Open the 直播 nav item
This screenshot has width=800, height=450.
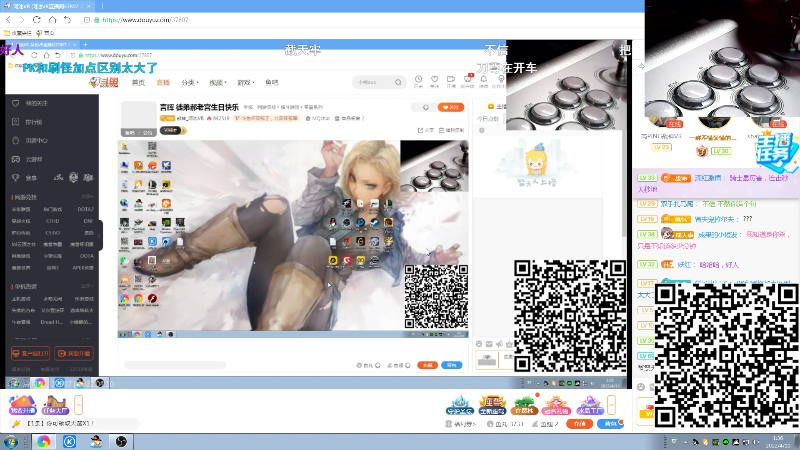click(163, 82)
